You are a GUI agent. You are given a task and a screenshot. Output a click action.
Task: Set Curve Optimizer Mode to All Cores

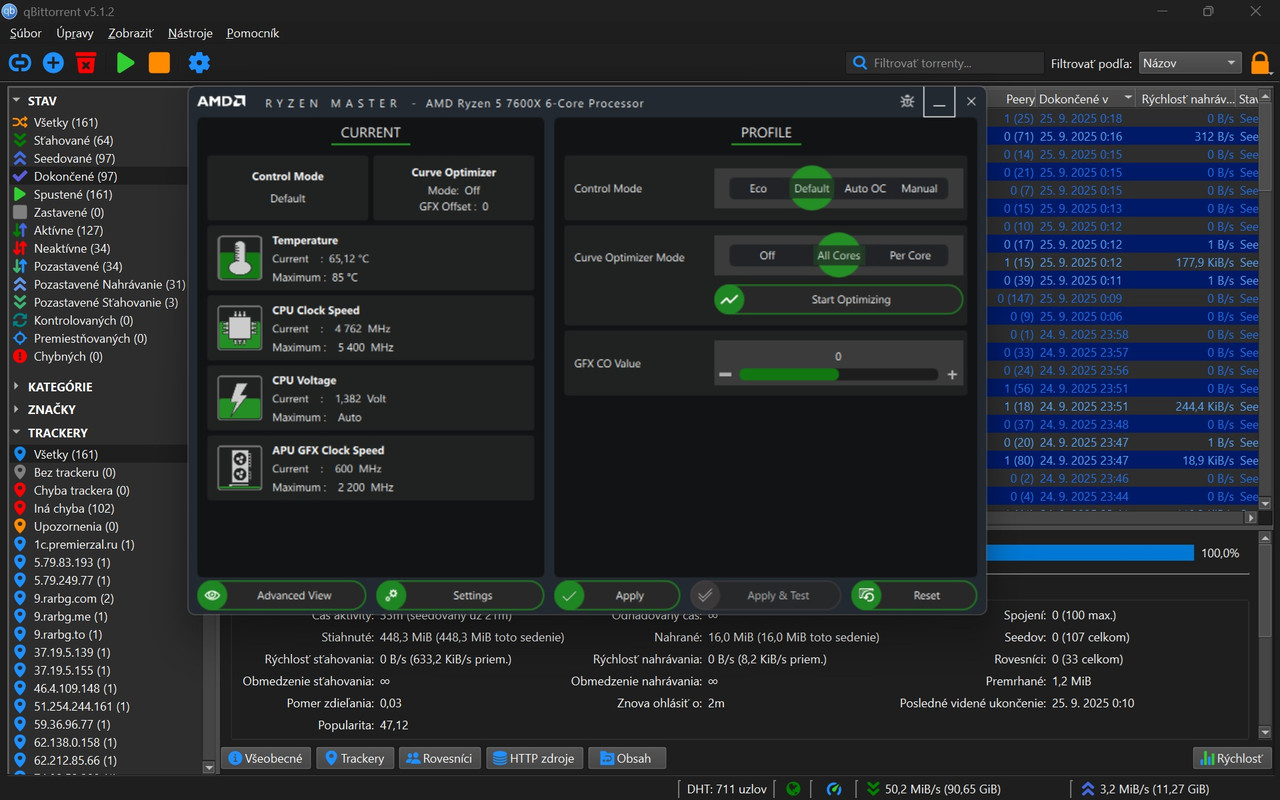click(838, 255)
